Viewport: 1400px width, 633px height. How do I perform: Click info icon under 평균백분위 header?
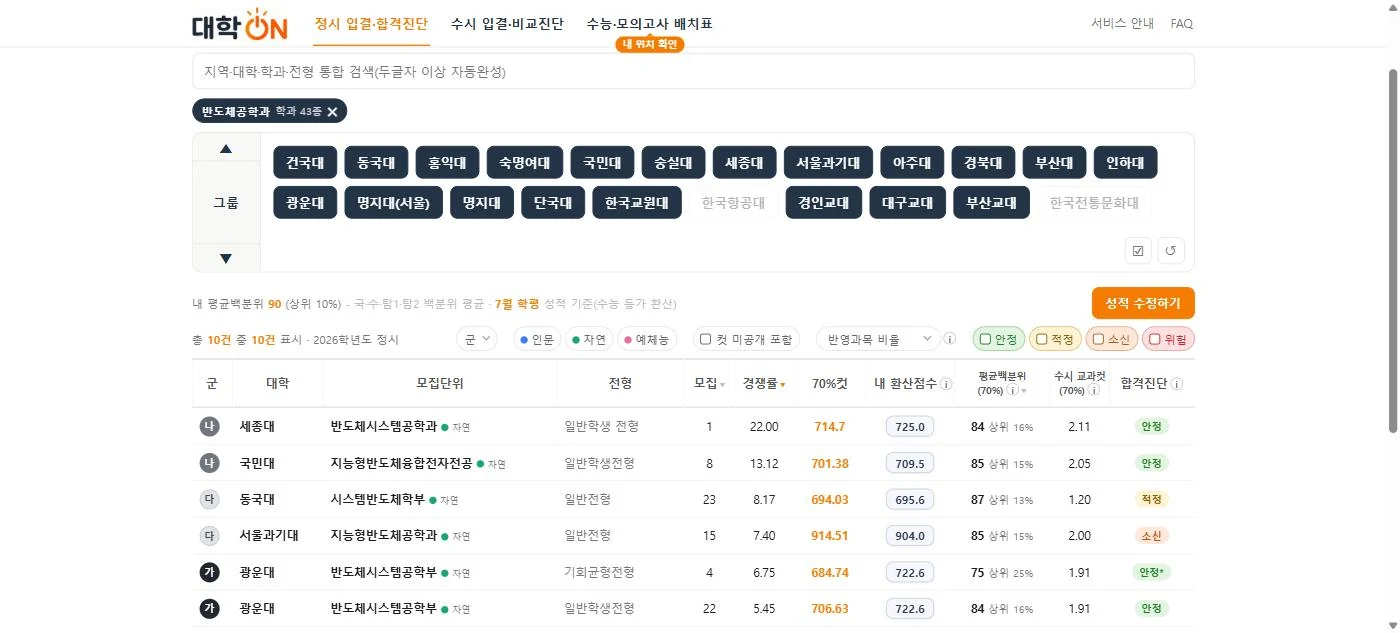pyautogui.click(x=1012, y=391)
